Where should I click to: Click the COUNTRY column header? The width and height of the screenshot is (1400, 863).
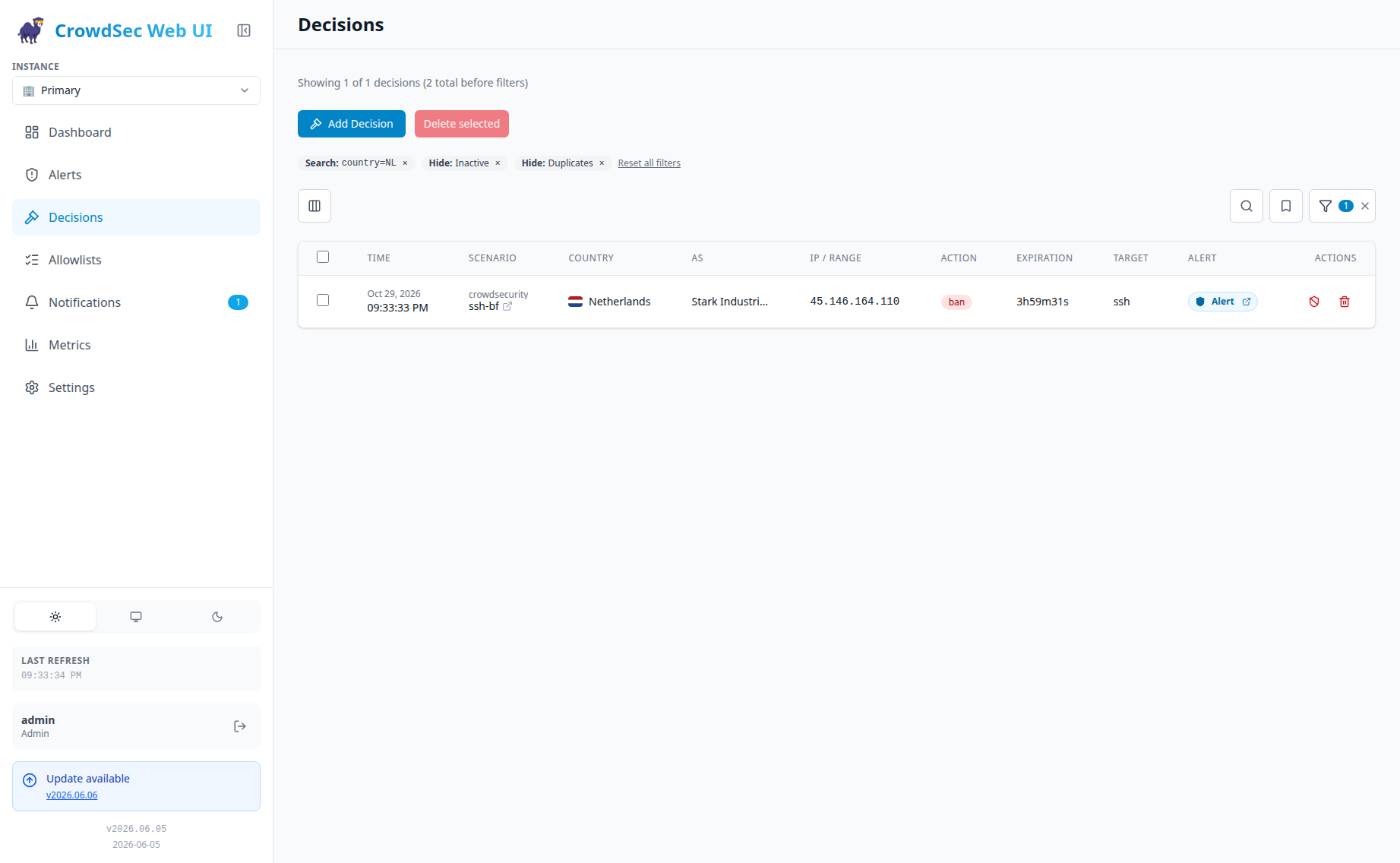(591, 258)
